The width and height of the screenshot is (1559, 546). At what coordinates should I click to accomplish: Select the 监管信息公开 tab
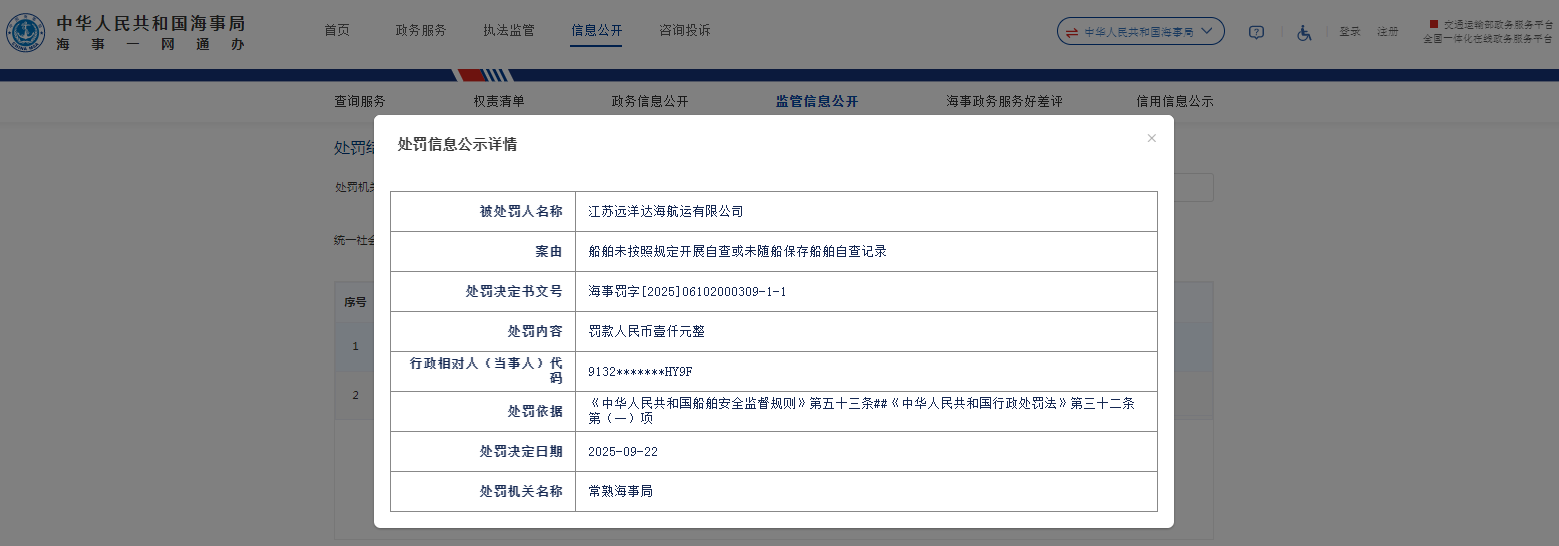pyautogui.click(x=817, y=101)
